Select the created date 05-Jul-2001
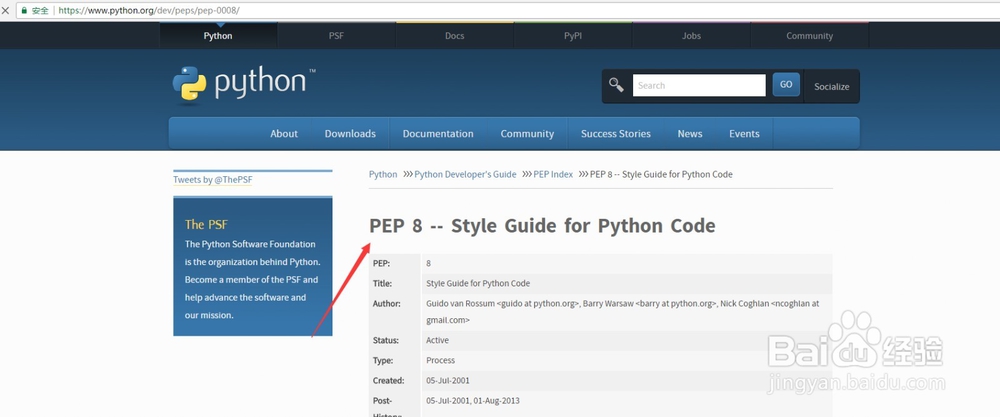Image resolution: width=1000 pixels, height=417 pixels. point(448,381)
